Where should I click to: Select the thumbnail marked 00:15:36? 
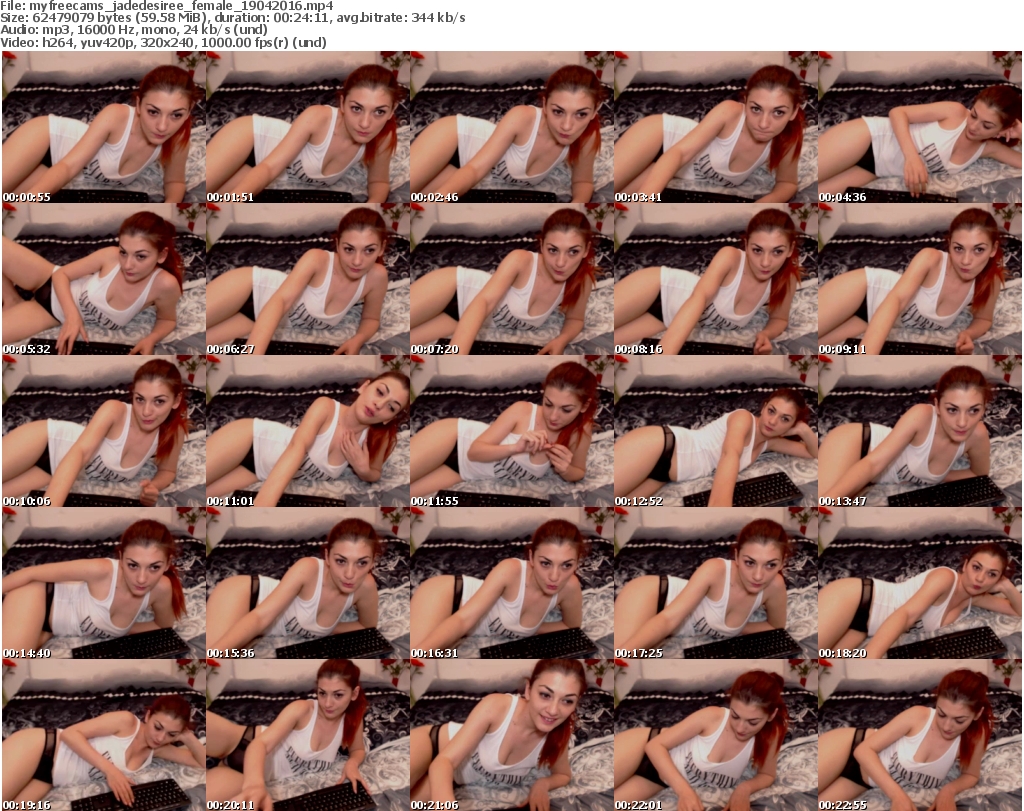tap(308, 583)
